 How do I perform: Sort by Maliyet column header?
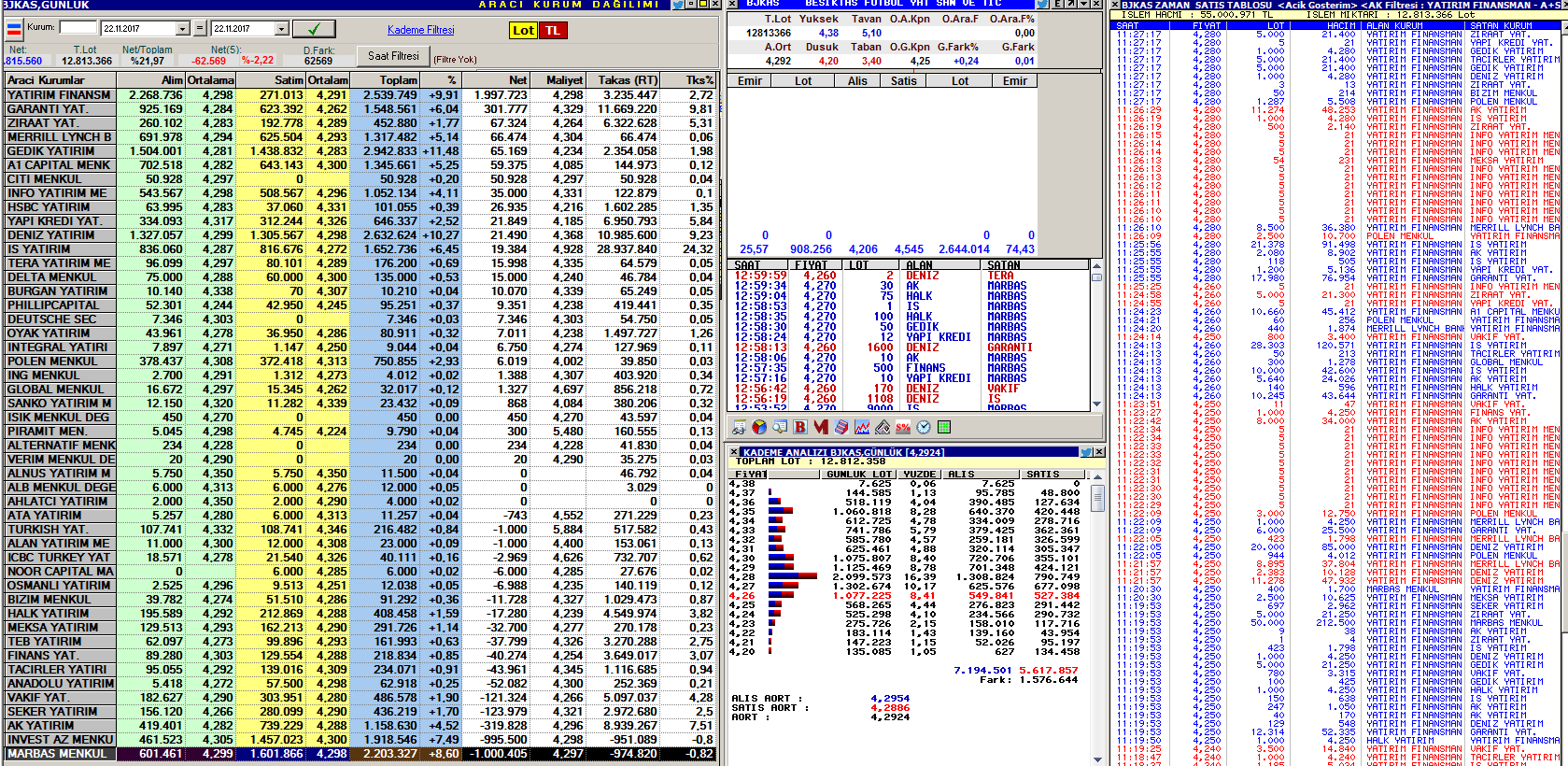pyautogui.click(x=558, y=80)
